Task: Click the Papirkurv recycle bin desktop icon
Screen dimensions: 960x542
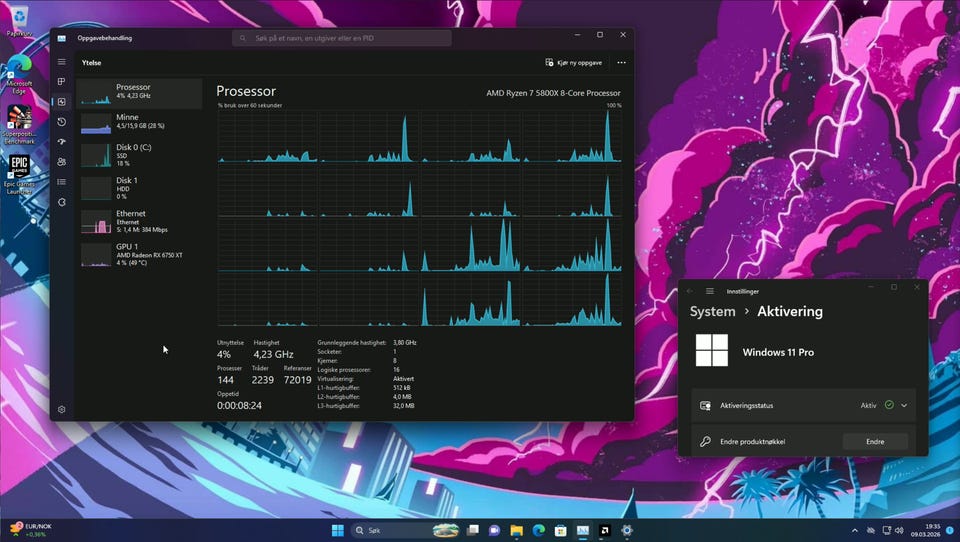Action: coord(19,20)
